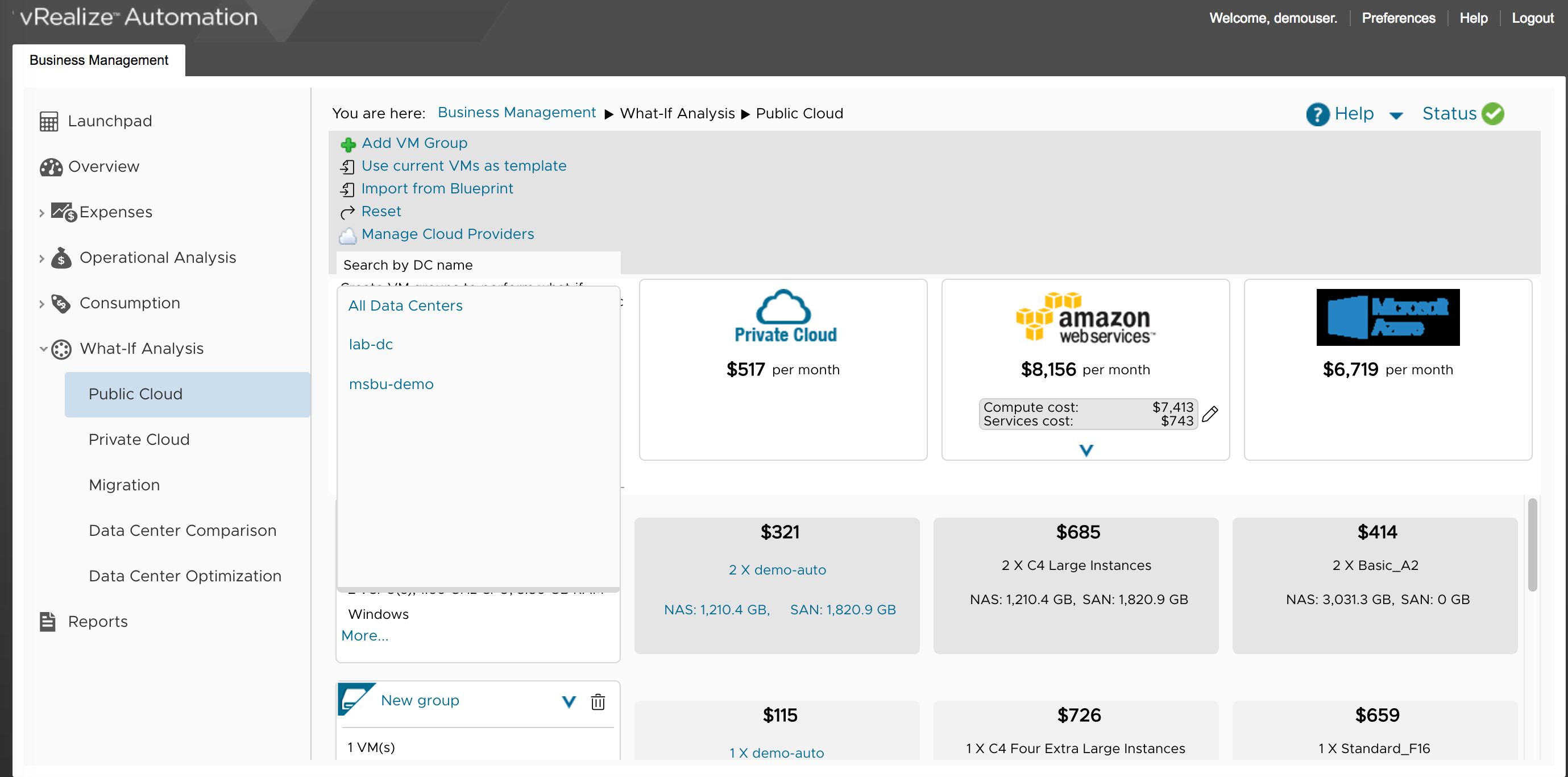The image size is (1568, 777).
Task: Click the Reset icon
Action: click(348, 210)
